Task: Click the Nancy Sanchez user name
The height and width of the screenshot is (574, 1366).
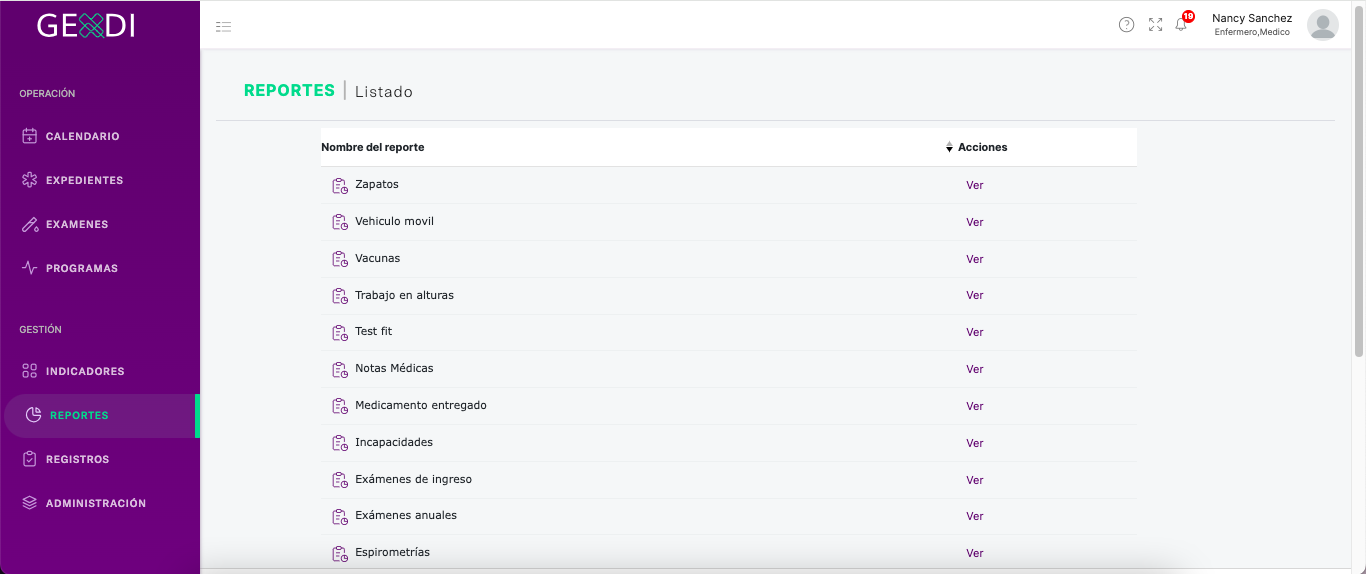Action: tap(1252, 18)
